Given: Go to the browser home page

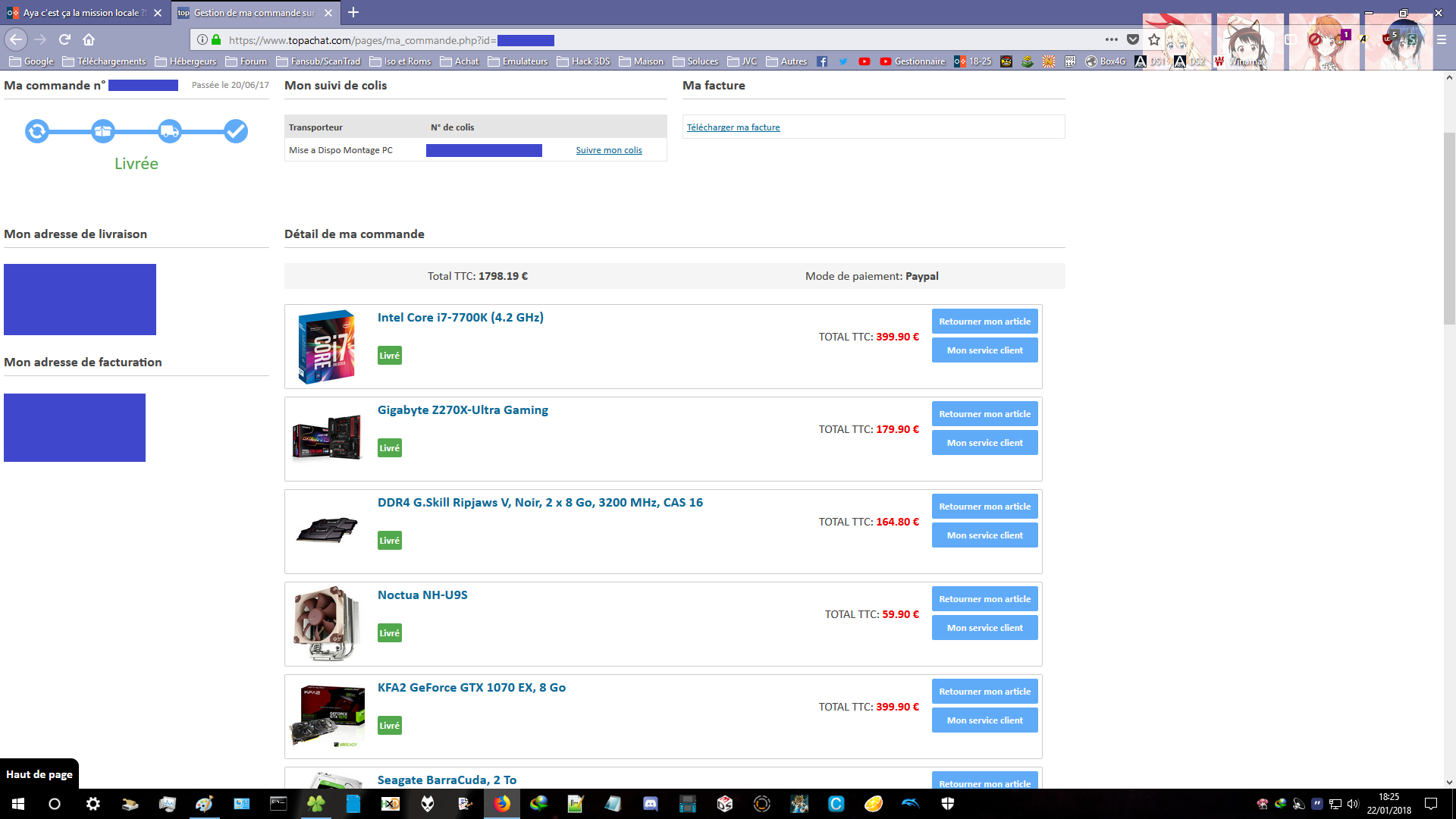Looking at the screenshot, I should pos(89,39).
